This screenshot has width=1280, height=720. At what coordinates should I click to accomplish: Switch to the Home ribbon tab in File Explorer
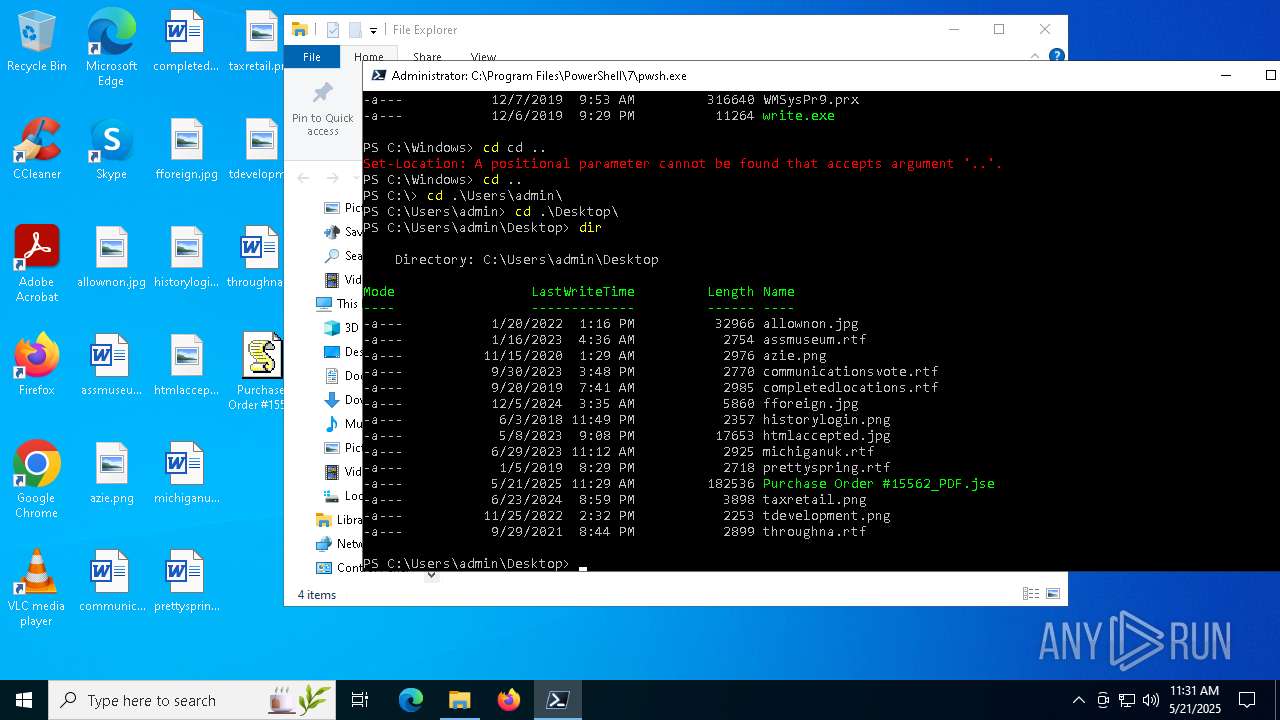368,57
